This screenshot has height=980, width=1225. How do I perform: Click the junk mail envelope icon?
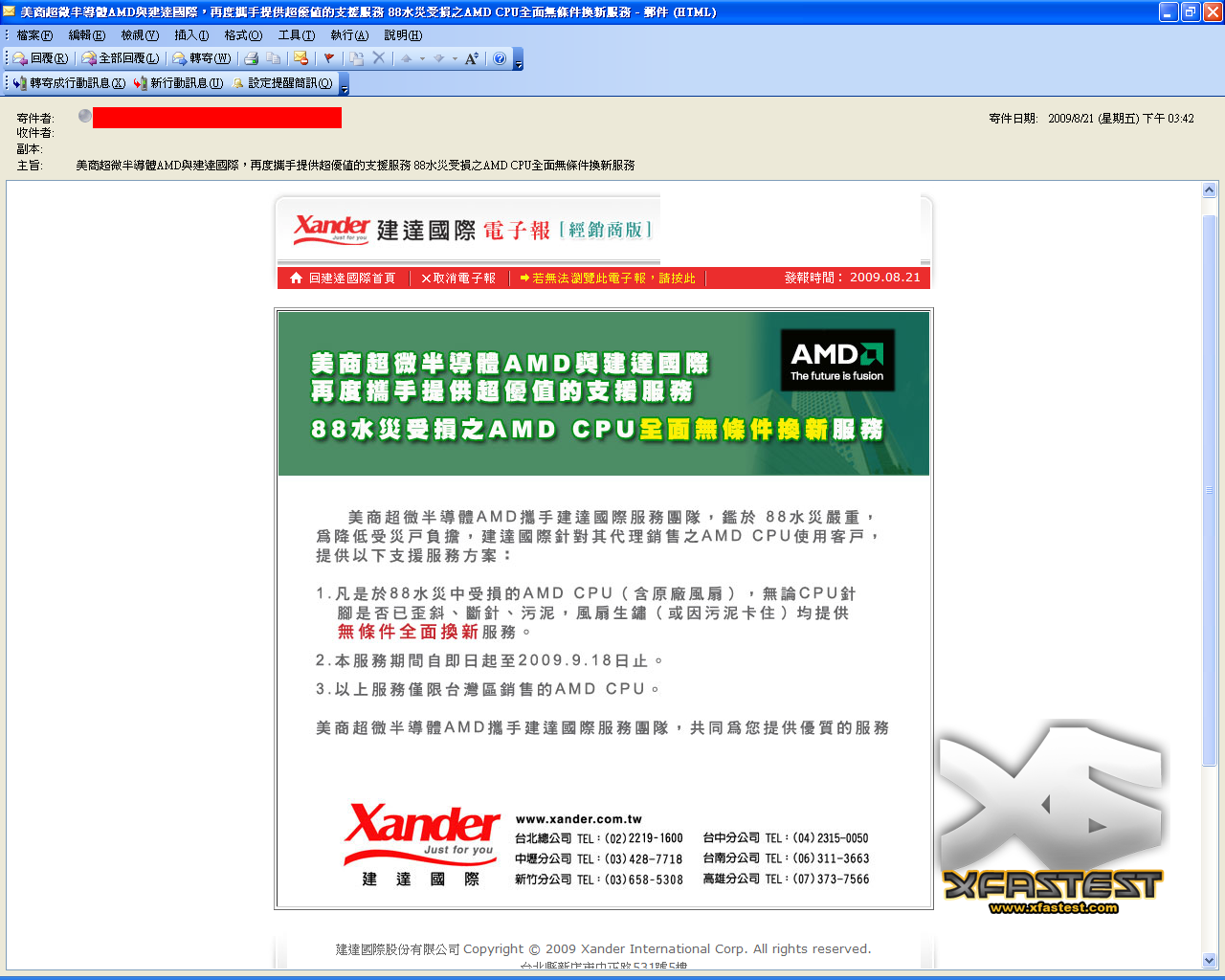click(301, 58)
